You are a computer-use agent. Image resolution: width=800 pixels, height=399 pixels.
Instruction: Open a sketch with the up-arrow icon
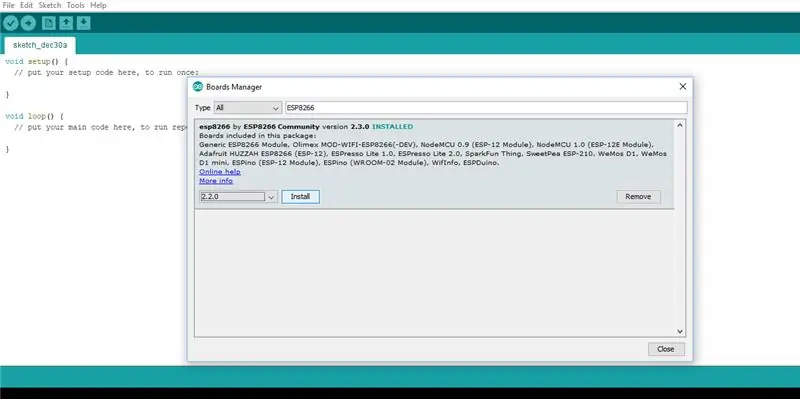pos(66,23)
